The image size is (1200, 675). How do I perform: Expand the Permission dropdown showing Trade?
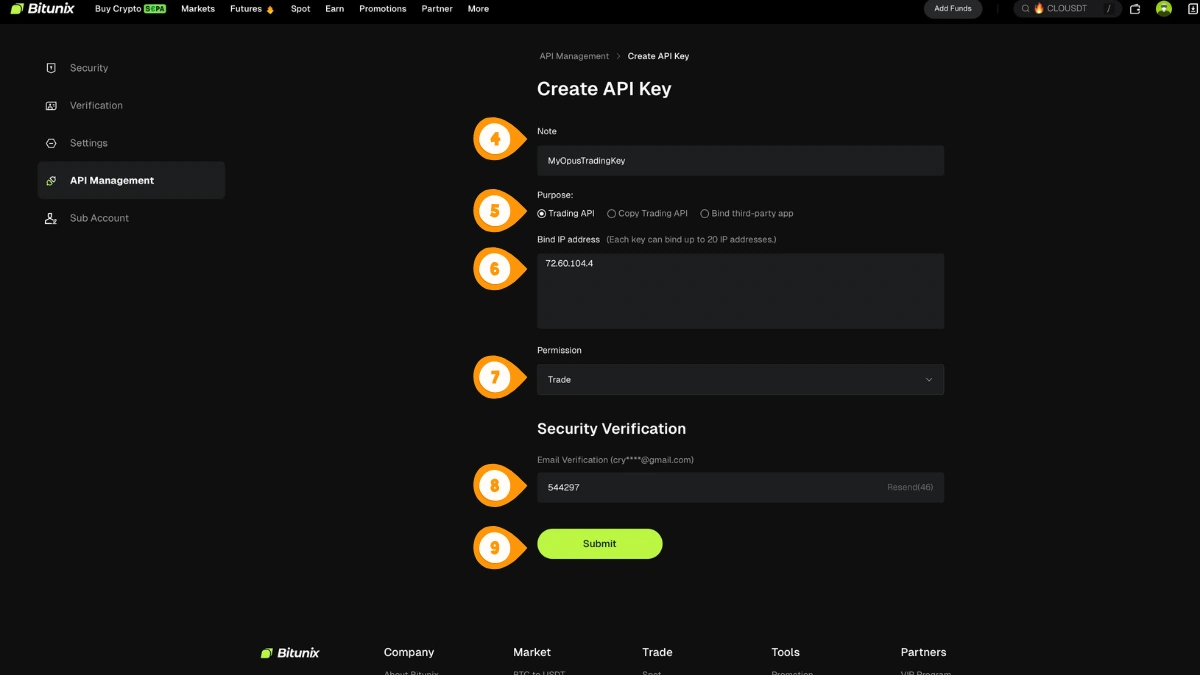(x=740, y=380)
